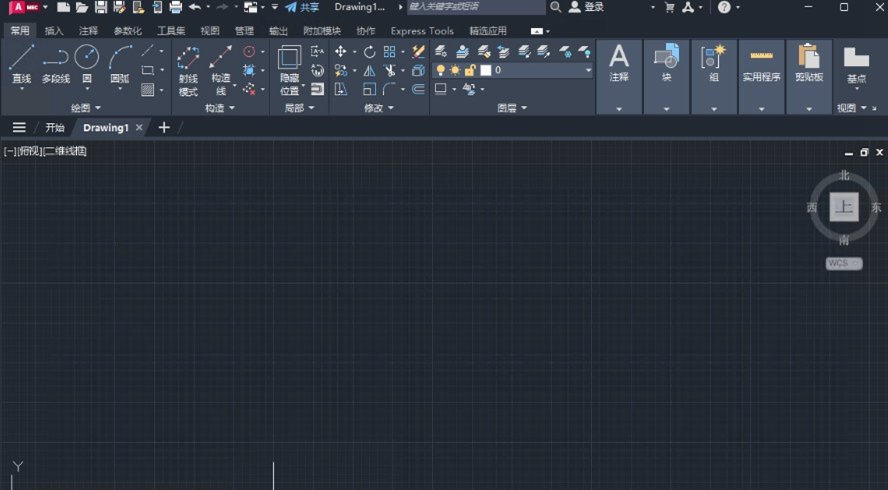
Task: Click the Save floppy disk icon
Action: [101, 7]
